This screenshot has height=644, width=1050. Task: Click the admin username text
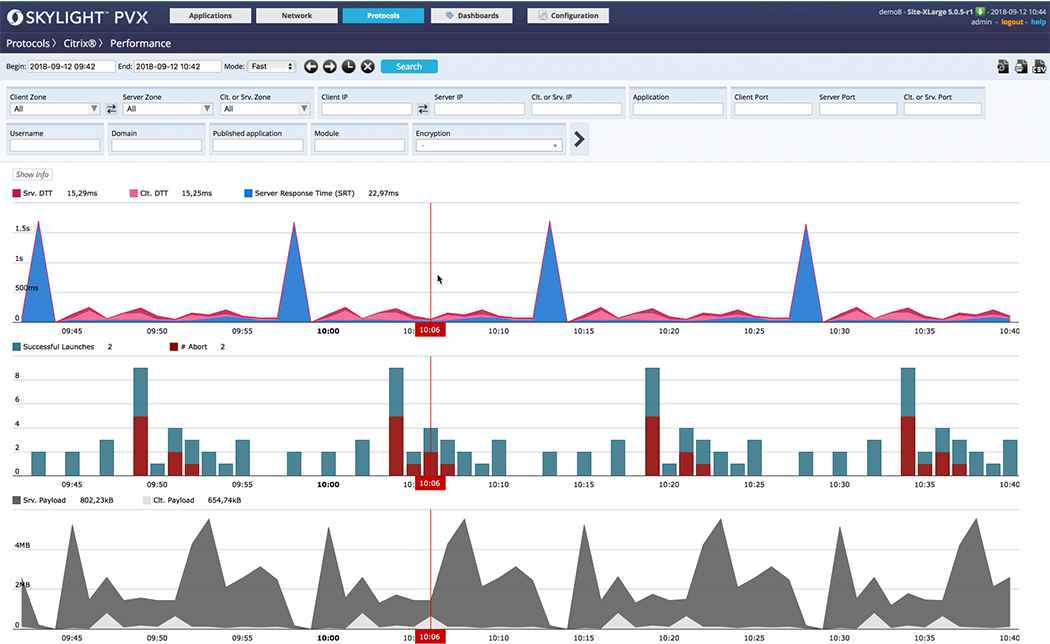(x=981, y=22)
